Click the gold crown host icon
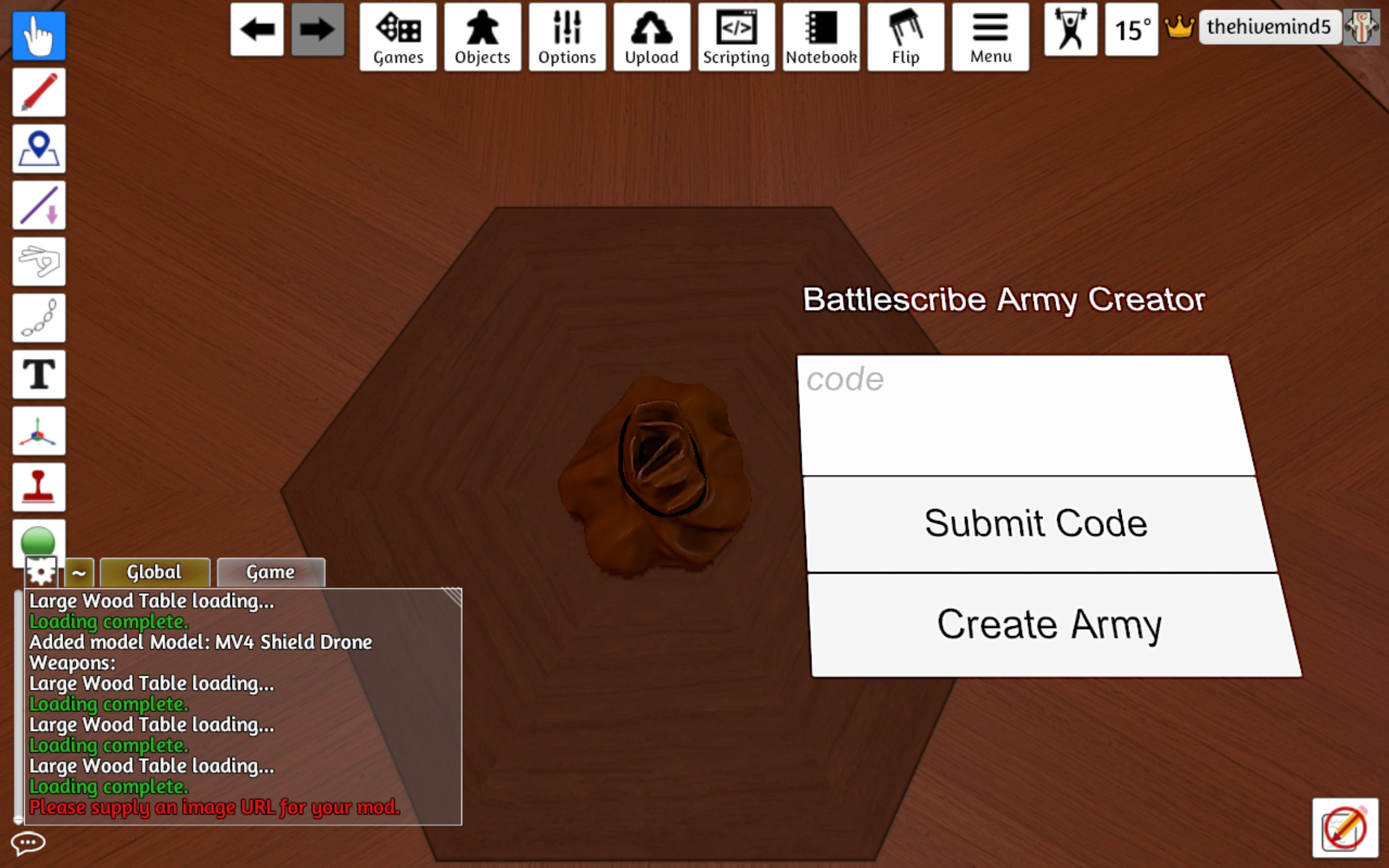Image resolution: width=1389 pixels, height=868 pixels. 1179,27
